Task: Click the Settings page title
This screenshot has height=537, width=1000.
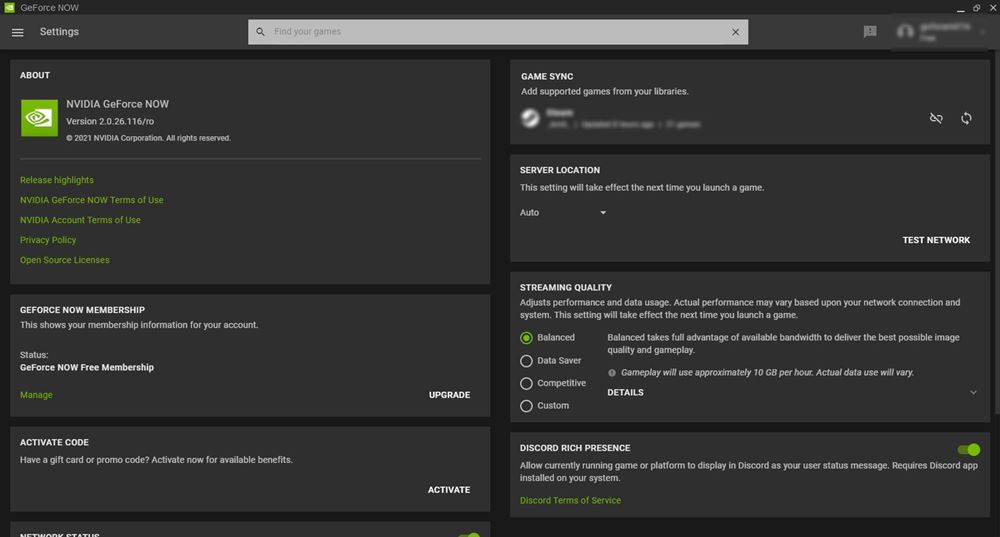Action: [59, 31]
